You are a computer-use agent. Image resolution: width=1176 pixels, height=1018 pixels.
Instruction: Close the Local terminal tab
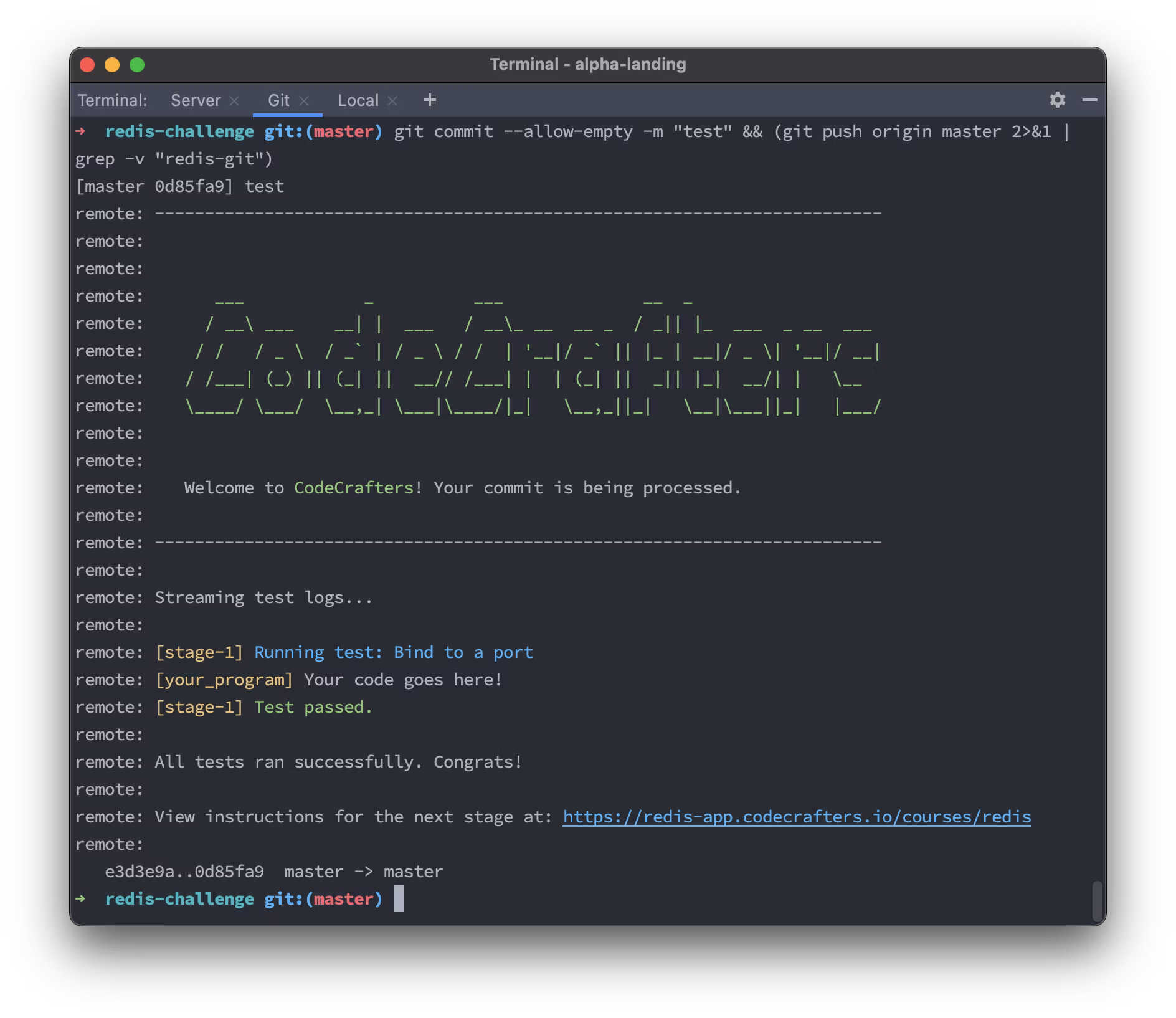[392, 101]
